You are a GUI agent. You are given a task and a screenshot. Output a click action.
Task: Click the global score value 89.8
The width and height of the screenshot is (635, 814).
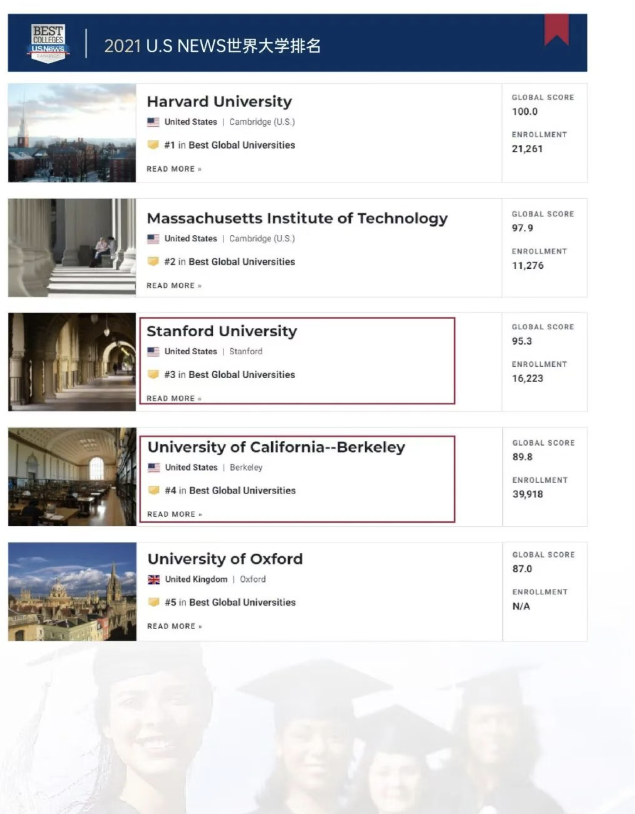tap(522, 457)
